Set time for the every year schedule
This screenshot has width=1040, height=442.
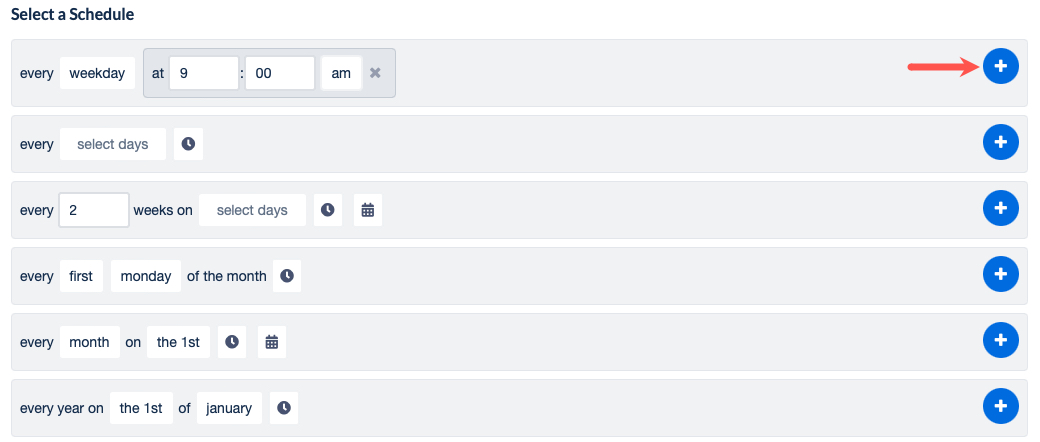pyautogui.click(x=284, y=408)
